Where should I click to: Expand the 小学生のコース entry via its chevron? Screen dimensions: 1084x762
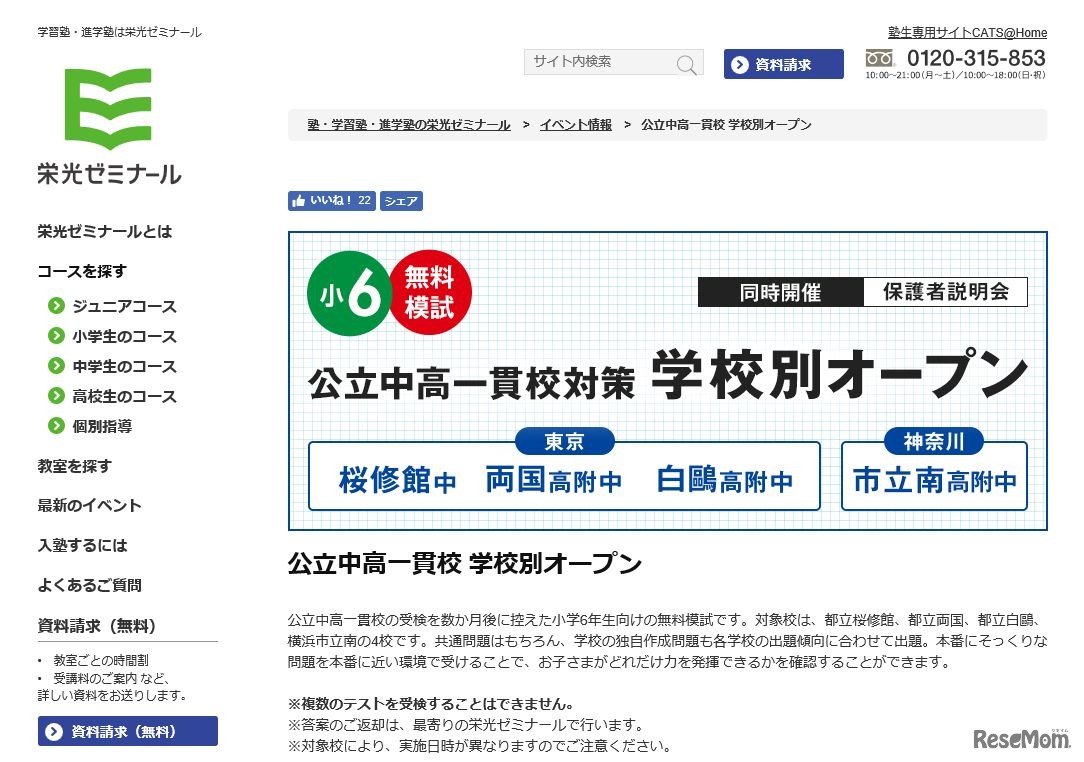pos(57,336)
